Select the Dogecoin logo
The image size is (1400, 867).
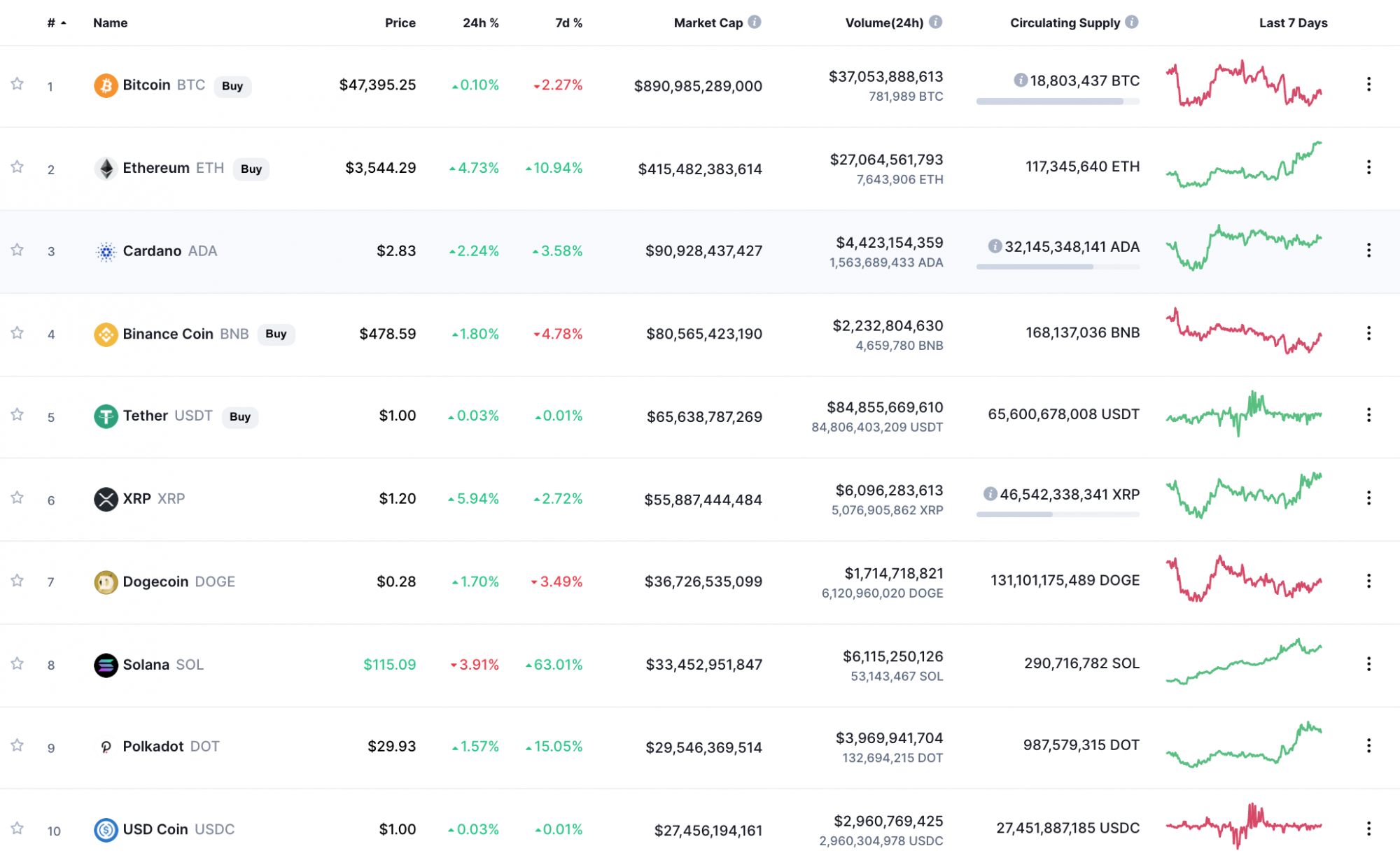click(106, 581)
